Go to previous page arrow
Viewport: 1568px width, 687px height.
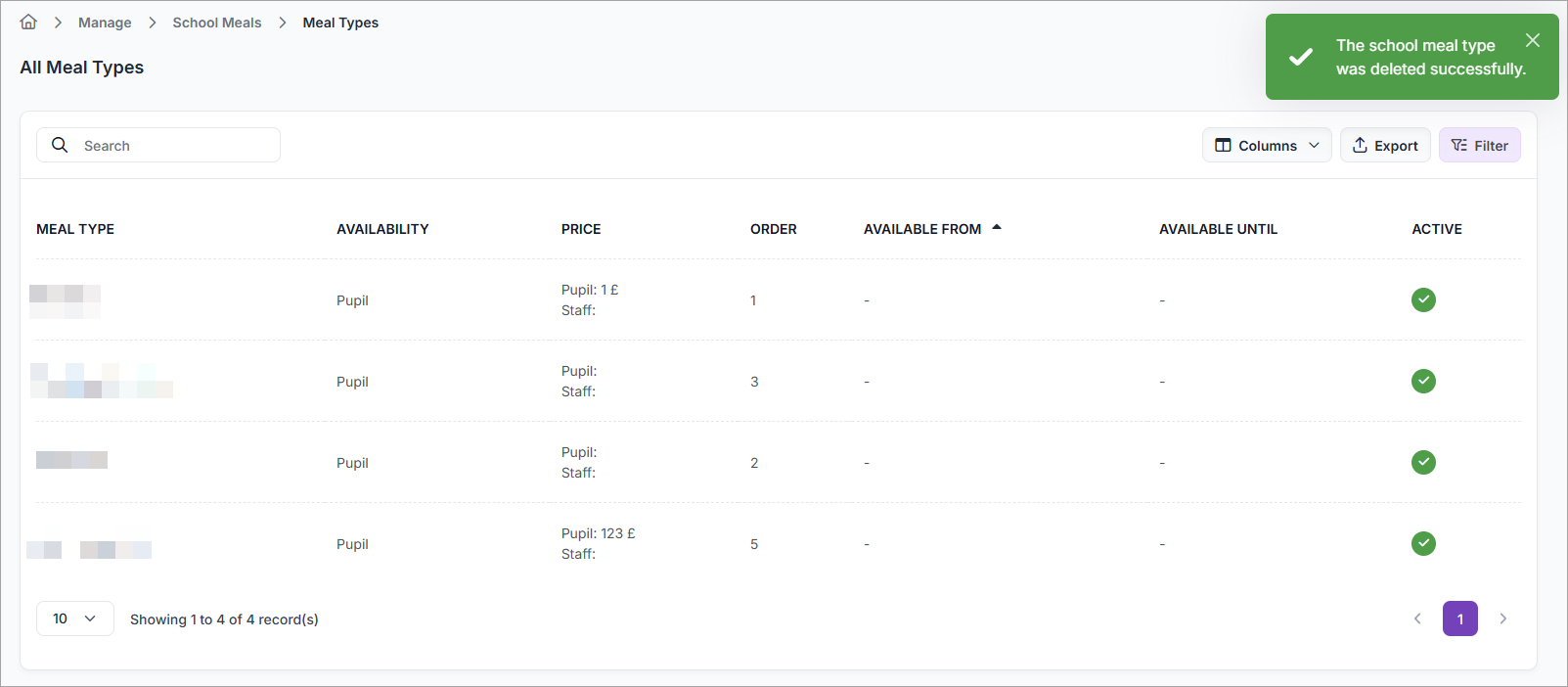tap(1417, 618)
